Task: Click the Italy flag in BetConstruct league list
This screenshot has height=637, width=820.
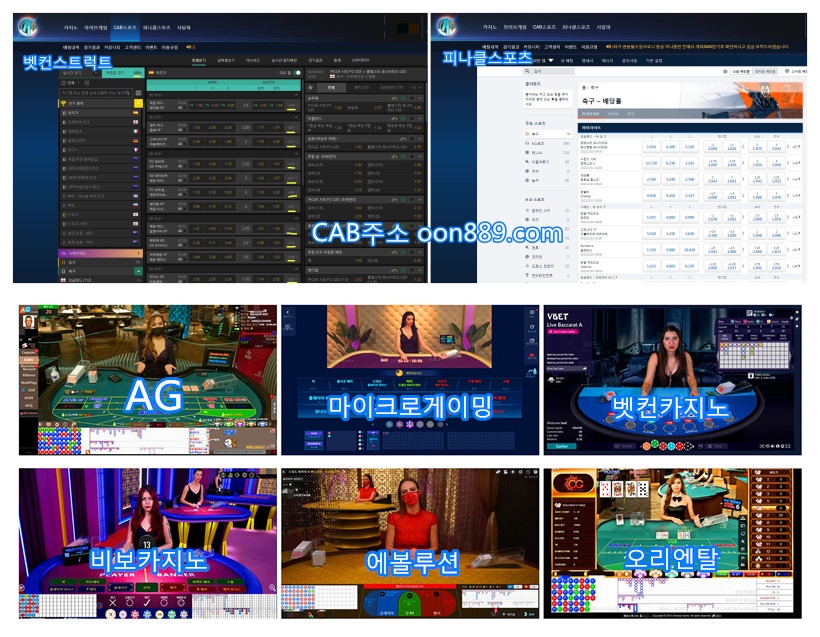Action: [135, 131]
